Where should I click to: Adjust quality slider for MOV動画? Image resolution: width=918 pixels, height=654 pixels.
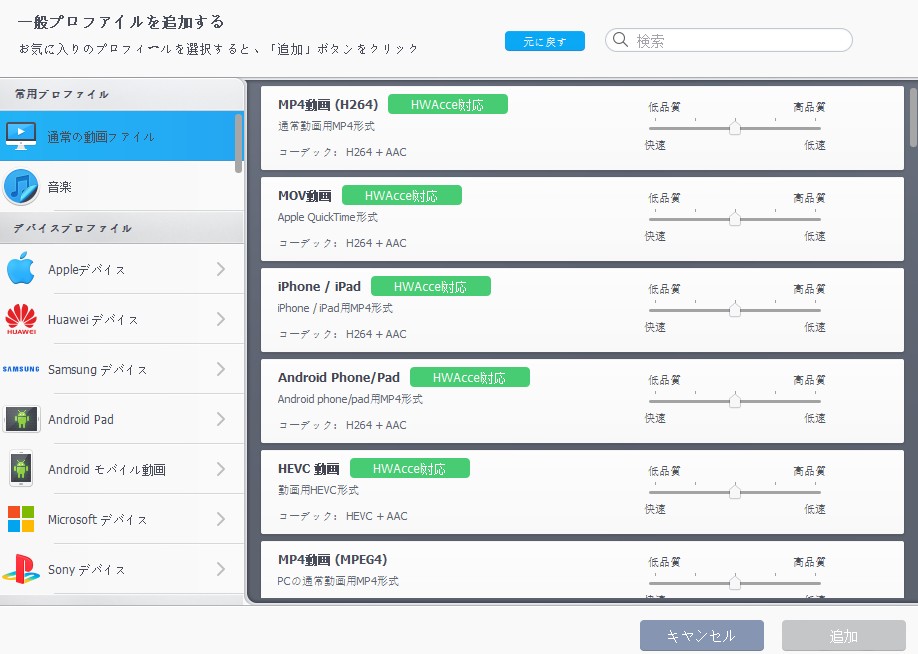click(735, 219)
